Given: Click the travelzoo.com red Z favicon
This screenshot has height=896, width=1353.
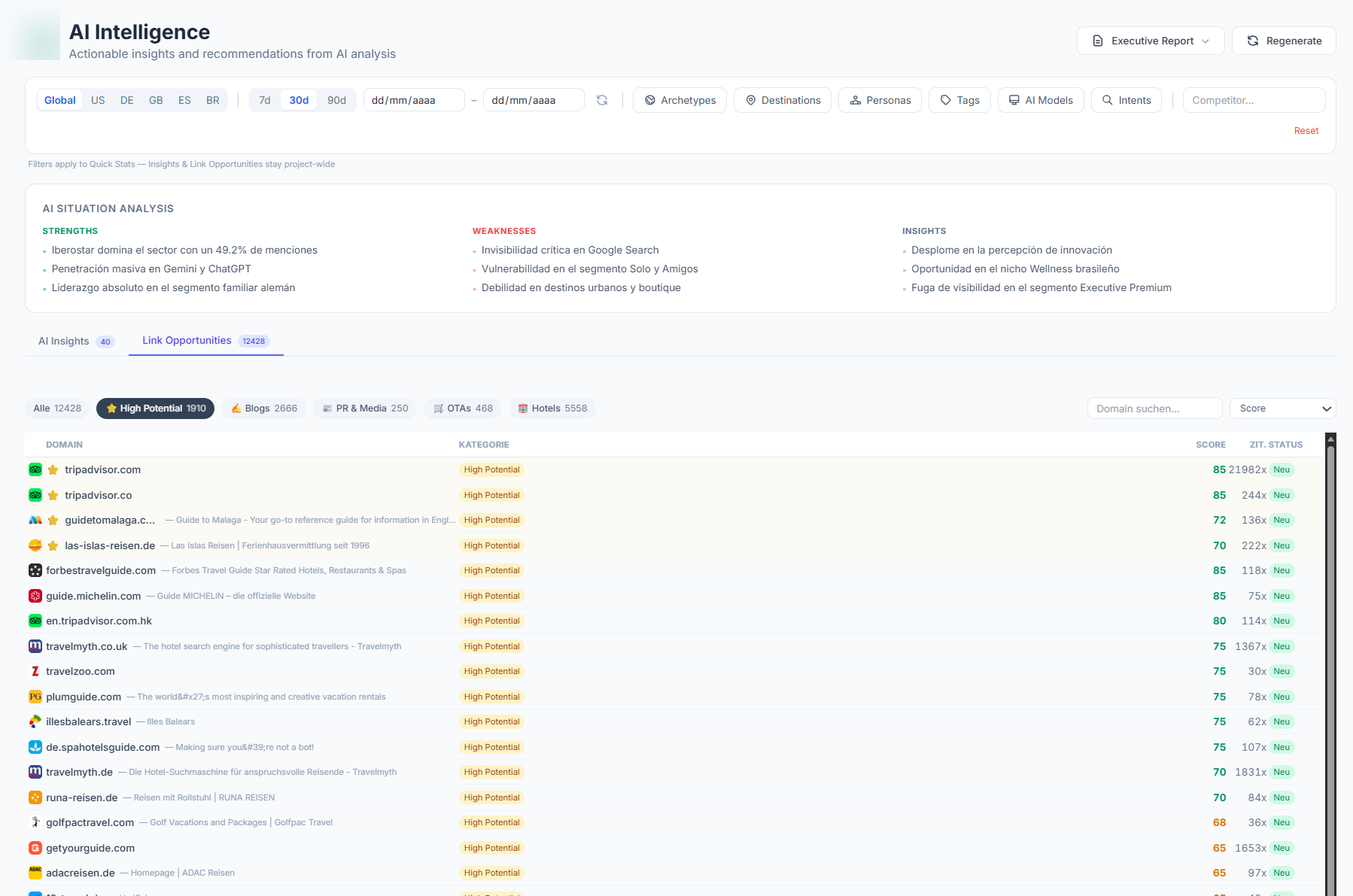Looking at the screenshot, I should [x=35, y=671].
